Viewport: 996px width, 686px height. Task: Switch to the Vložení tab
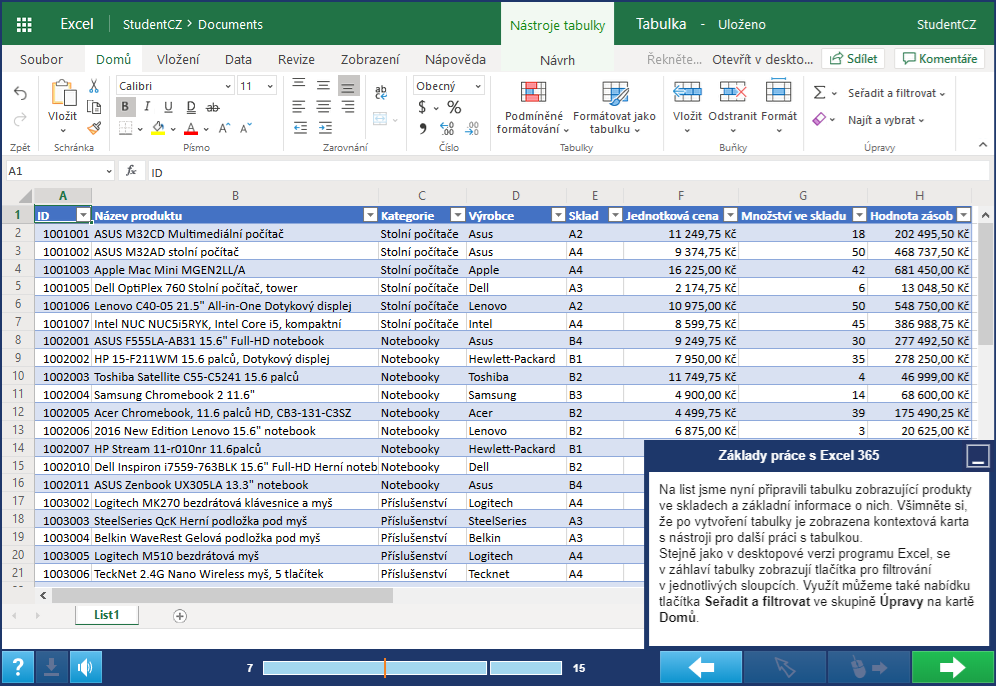click(178, 59)
